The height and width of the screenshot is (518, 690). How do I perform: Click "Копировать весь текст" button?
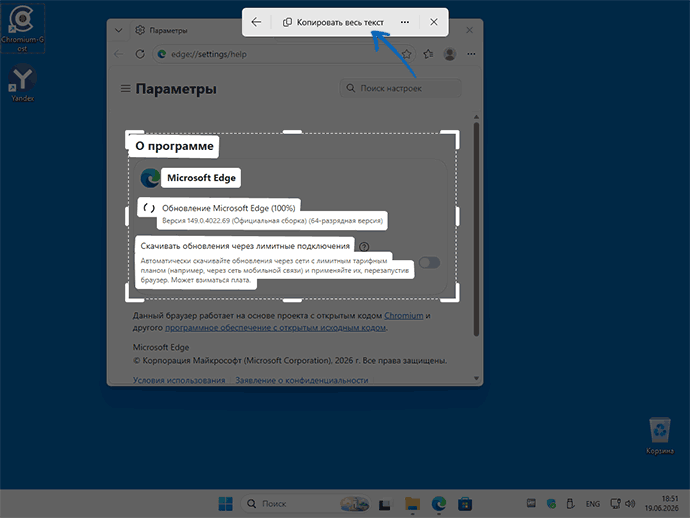pos(333,22)
